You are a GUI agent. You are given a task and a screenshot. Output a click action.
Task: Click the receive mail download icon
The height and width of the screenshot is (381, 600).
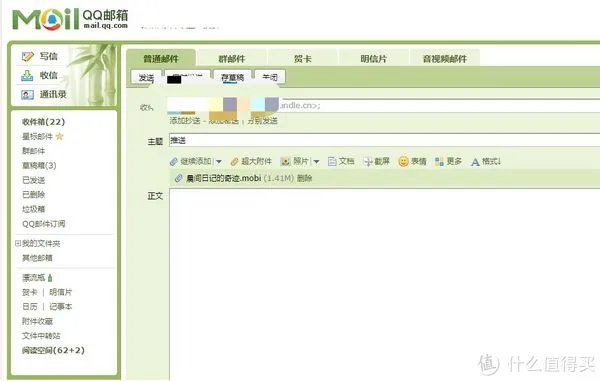click(x=27, y=75)
